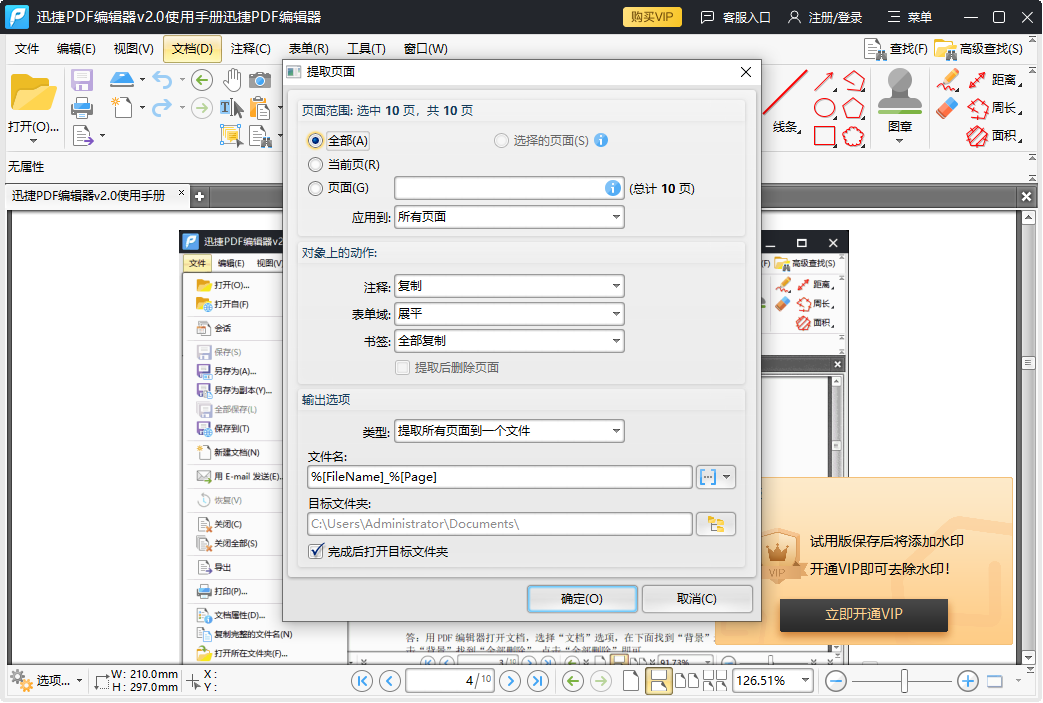Image resolution: width=1043 pixels, height=703 pixels.
Task: Click the 确定(O) button
Action: [582, 599]
